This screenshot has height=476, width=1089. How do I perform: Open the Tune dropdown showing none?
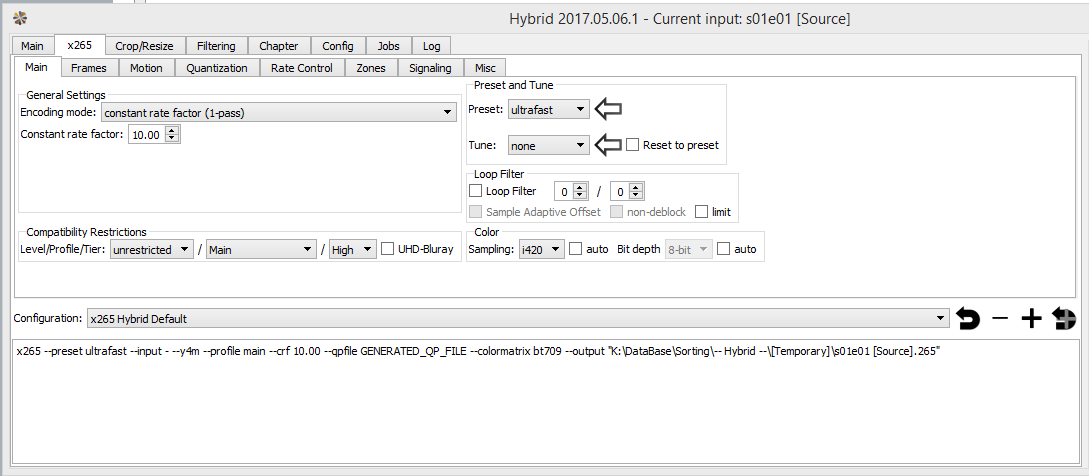point(549,145)
